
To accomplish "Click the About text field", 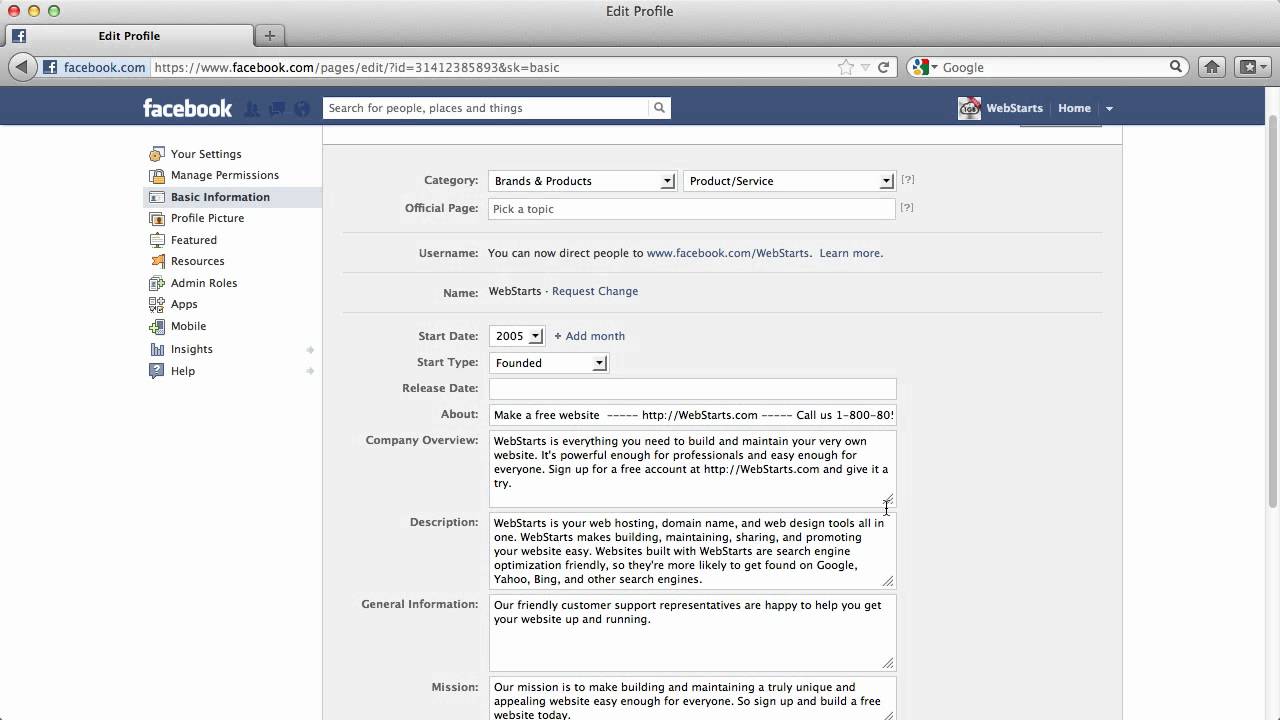I will [x=692, y=415].
